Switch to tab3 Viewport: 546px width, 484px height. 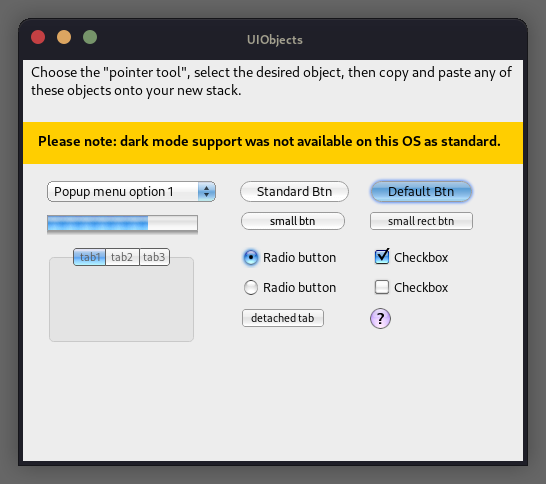coord(154,257)
